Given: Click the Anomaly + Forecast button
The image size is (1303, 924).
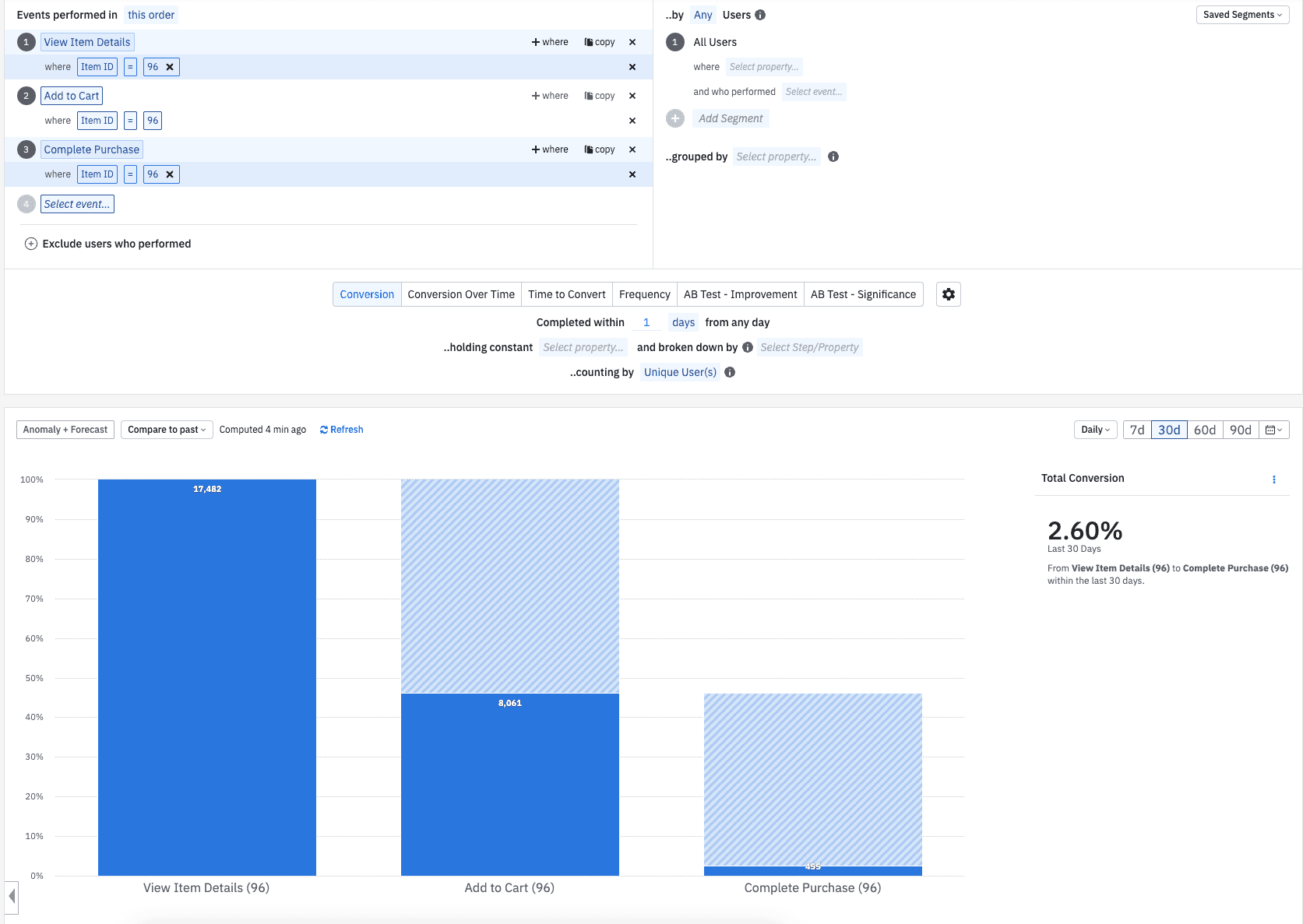Looking at the screenshot, I should [x=65, y=430].
